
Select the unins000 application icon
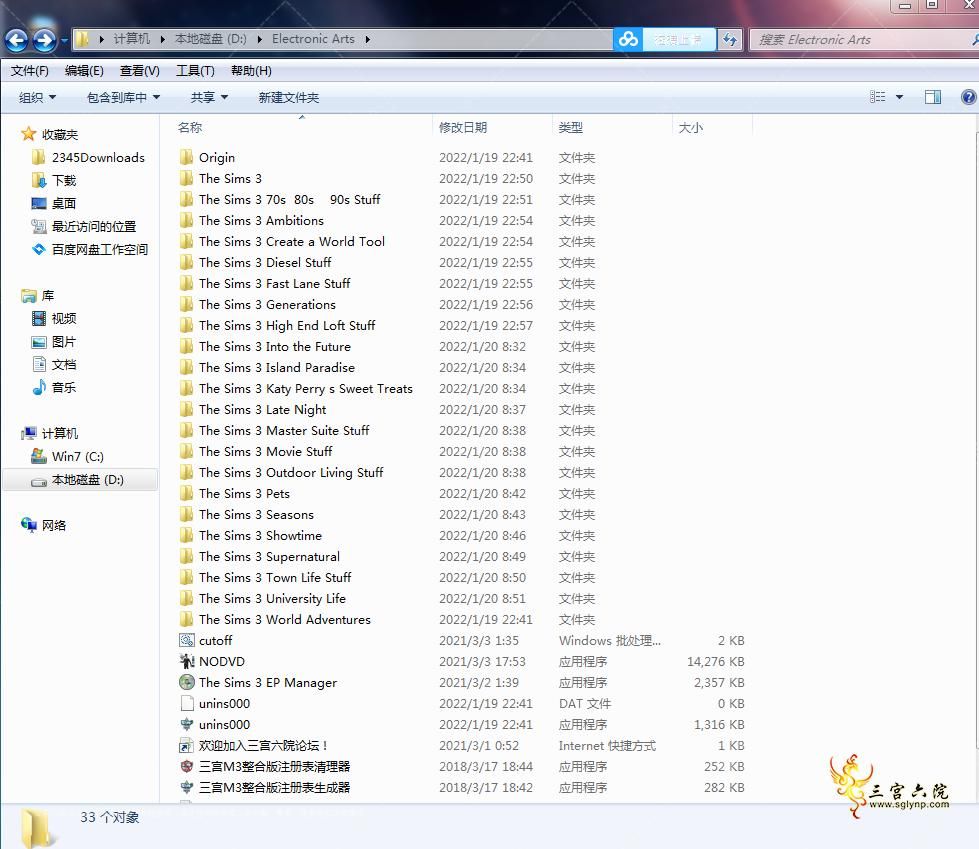(x=187, y=725)
